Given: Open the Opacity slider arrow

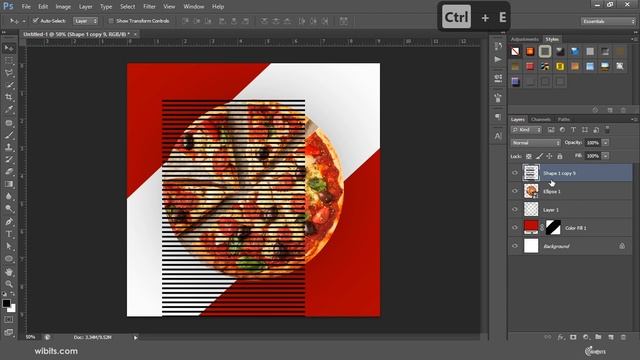Looking at the screenshot, I should point(605,143).
